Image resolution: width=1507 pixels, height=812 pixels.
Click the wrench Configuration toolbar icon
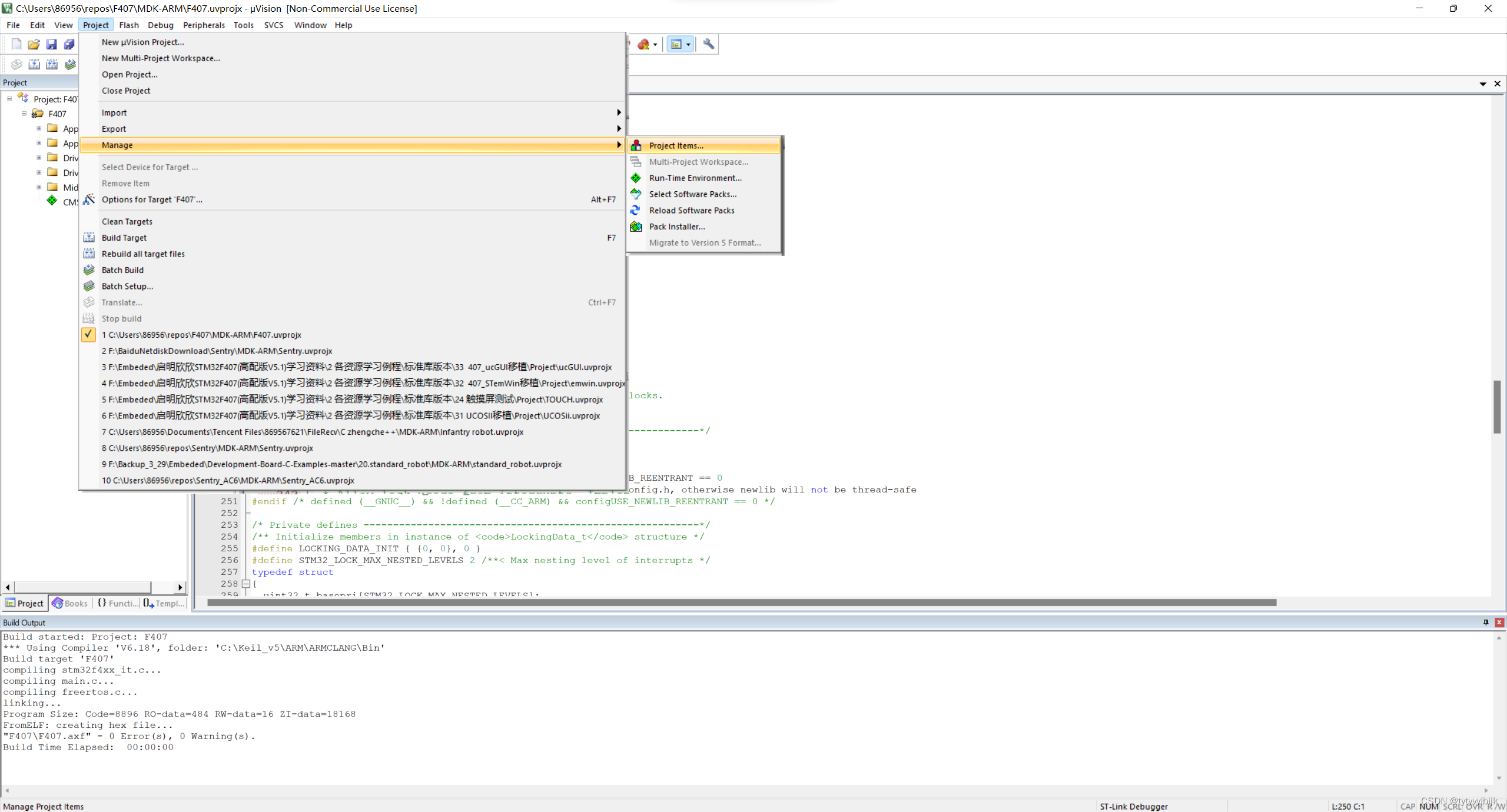(709, 44)
